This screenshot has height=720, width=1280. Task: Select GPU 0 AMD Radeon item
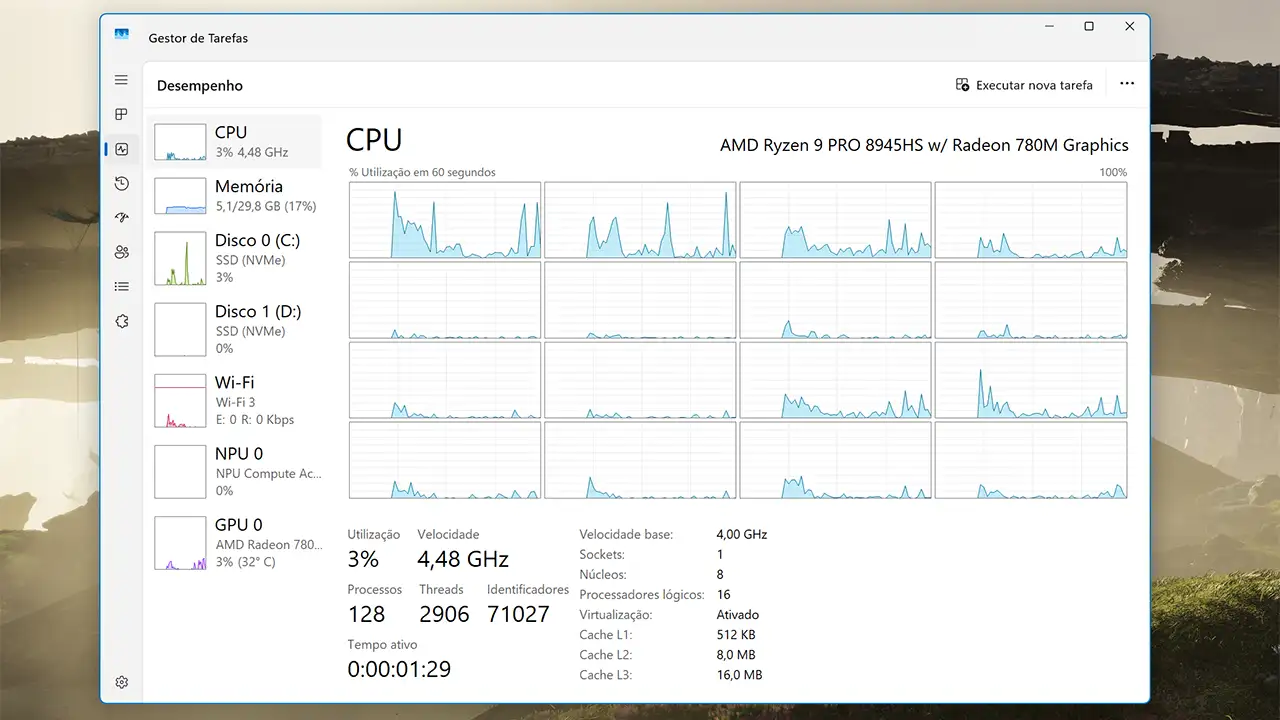[x=236, y=542]
